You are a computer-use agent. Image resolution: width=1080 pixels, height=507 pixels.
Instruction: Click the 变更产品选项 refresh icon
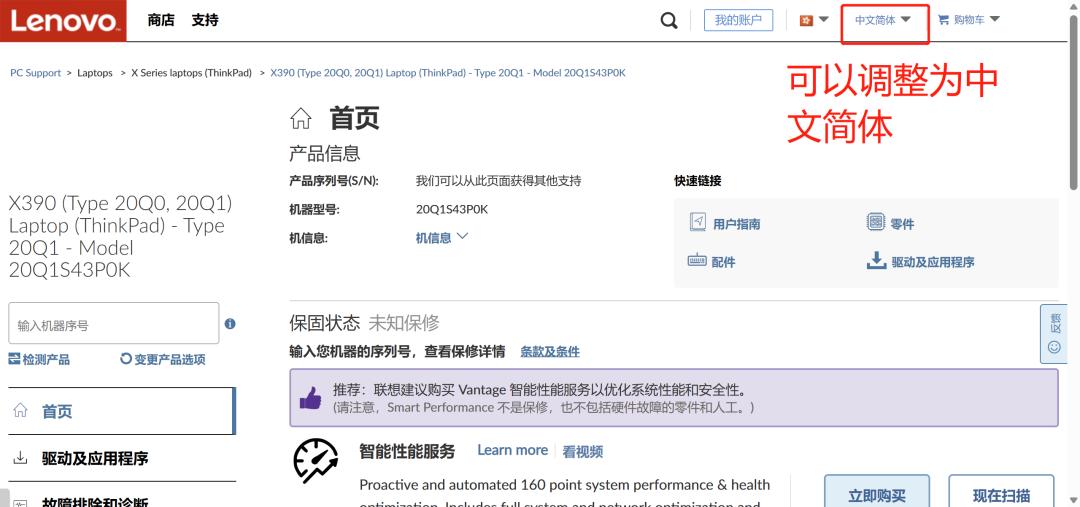pyautogui.click(x=126, y=359)
